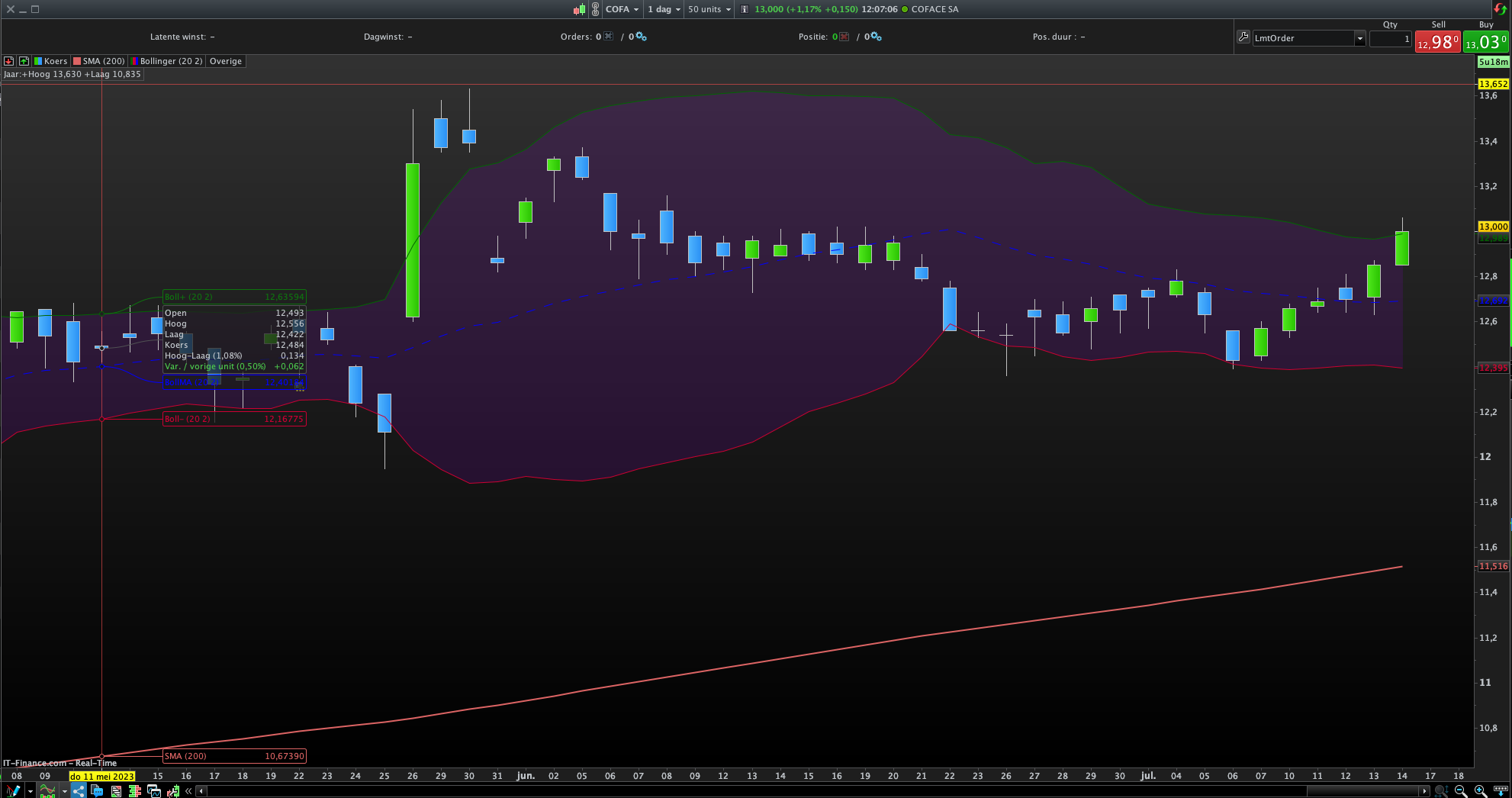Click the chain link icon beside COFA

tap(596, 9)
